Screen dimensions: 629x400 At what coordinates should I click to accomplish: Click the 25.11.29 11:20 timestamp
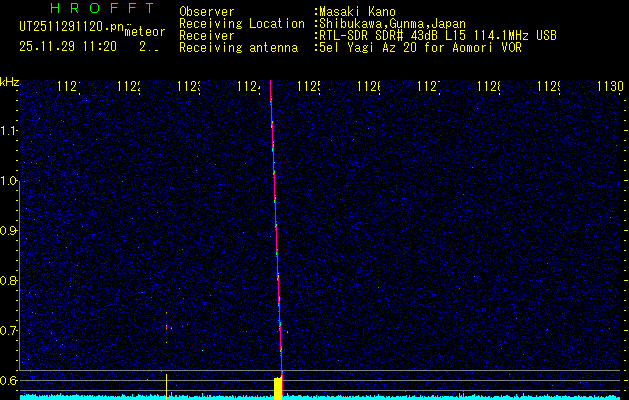coord(68,46)
